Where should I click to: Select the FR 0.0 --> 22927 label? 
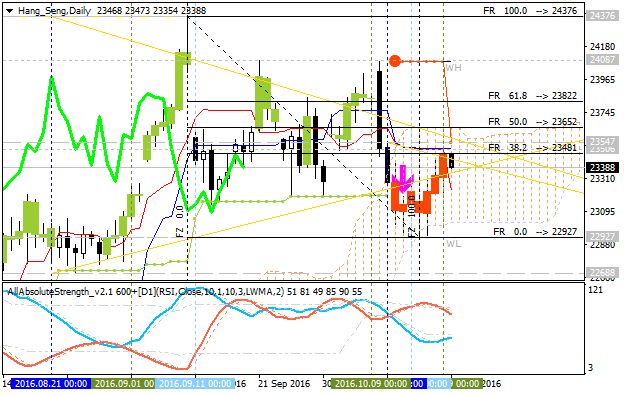tap(535, 232)
